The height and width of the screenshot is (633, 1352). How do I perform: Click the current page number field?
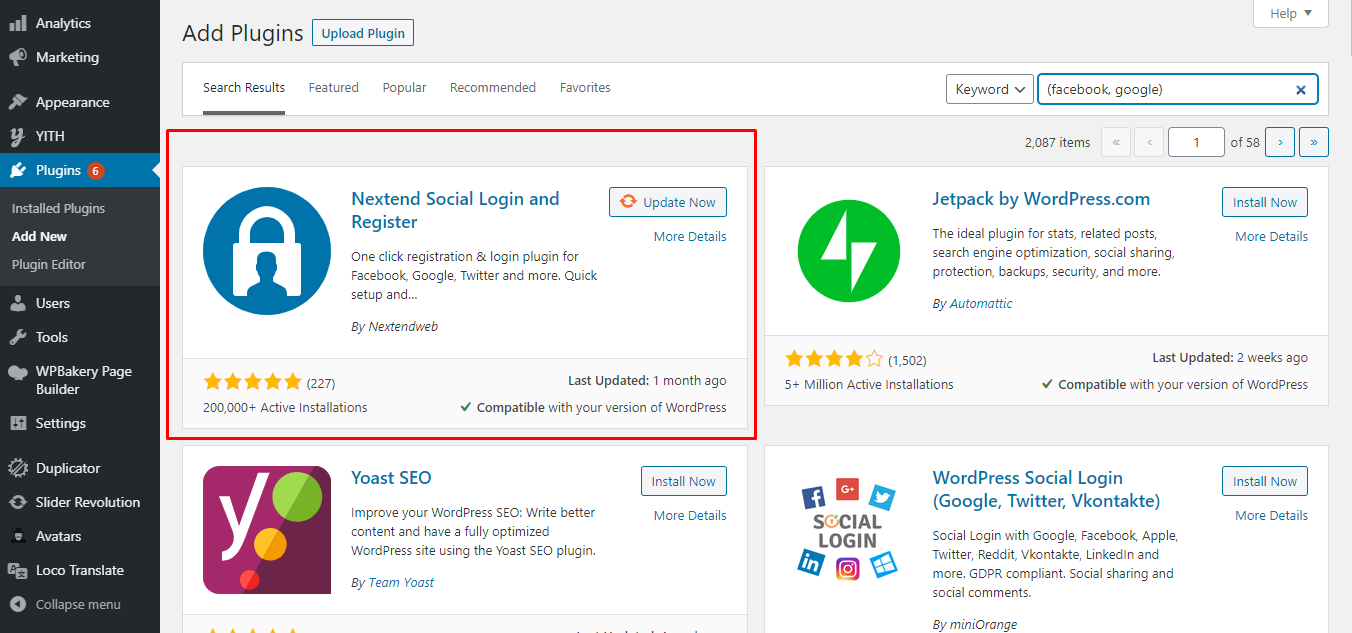[x=1196, y=142]
